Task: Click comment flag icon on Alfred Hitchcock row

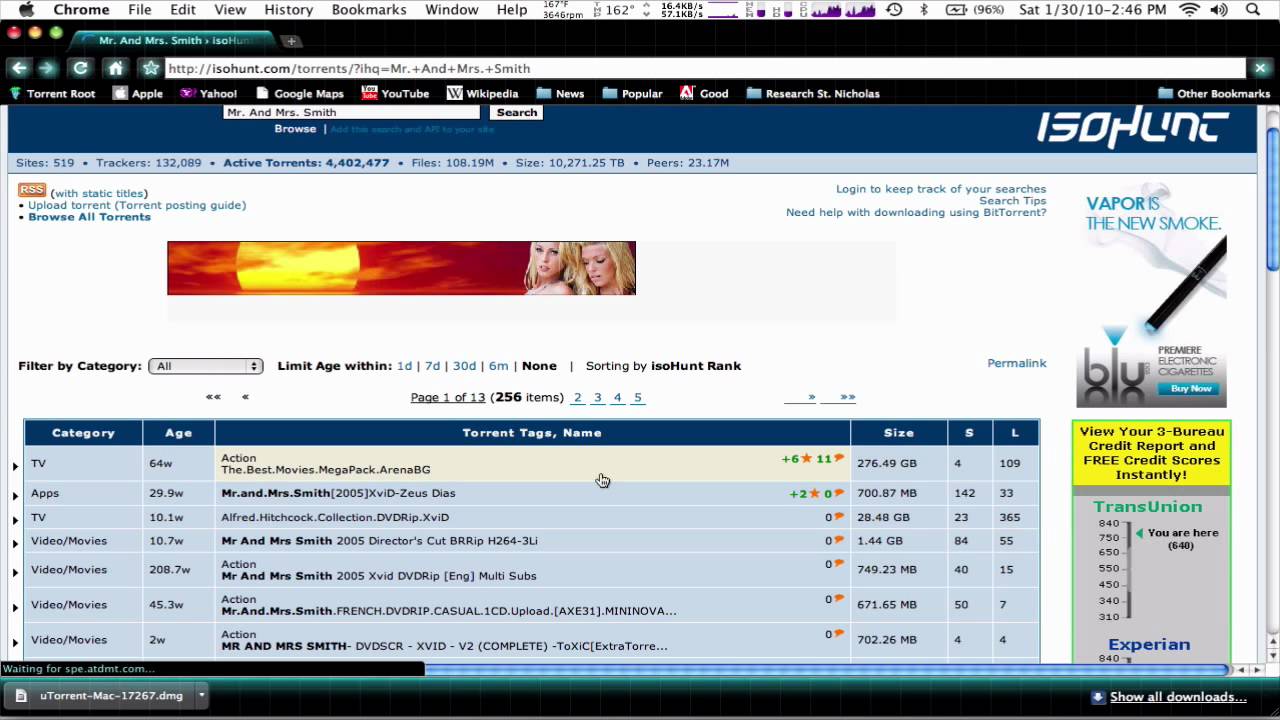Action: [x=839, y=517]
